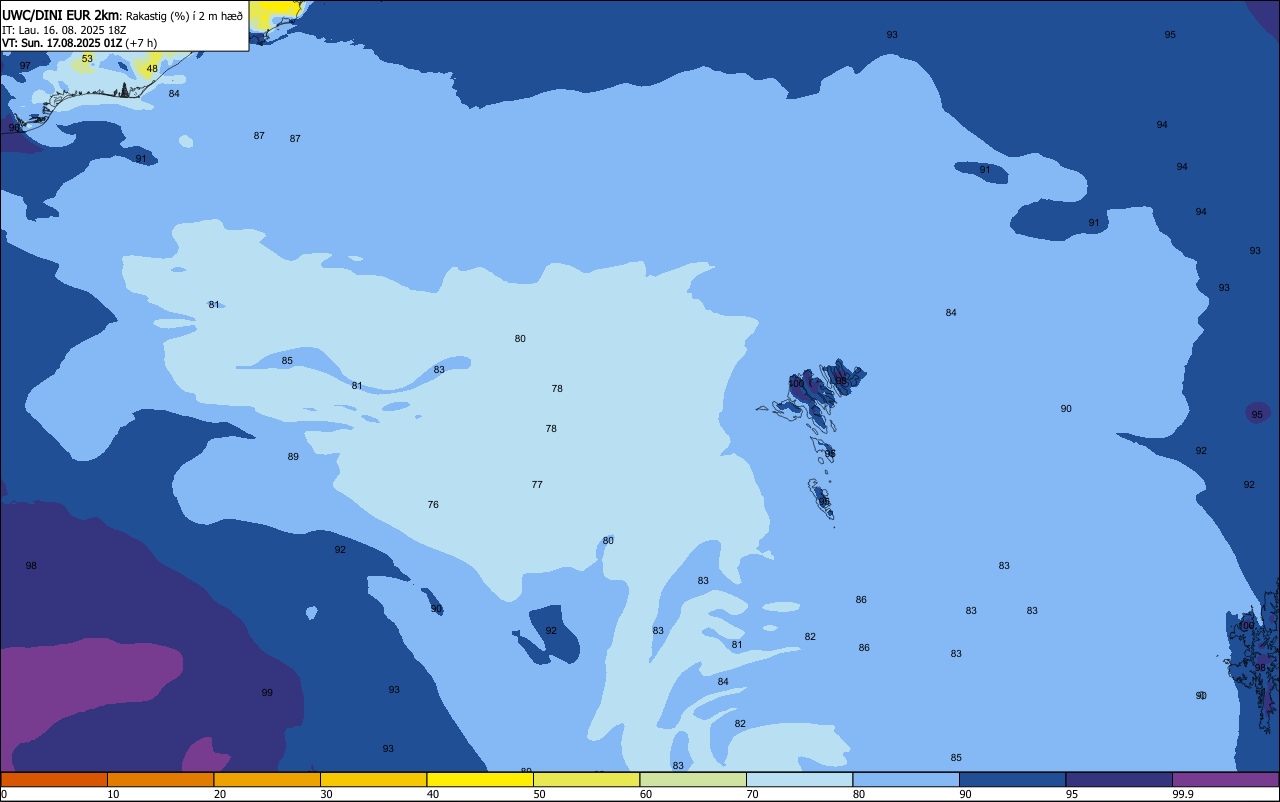Pick the 70–80 pale blue legend band
1280x802 pixels.
pyautogui.click(x=799, y=779)
